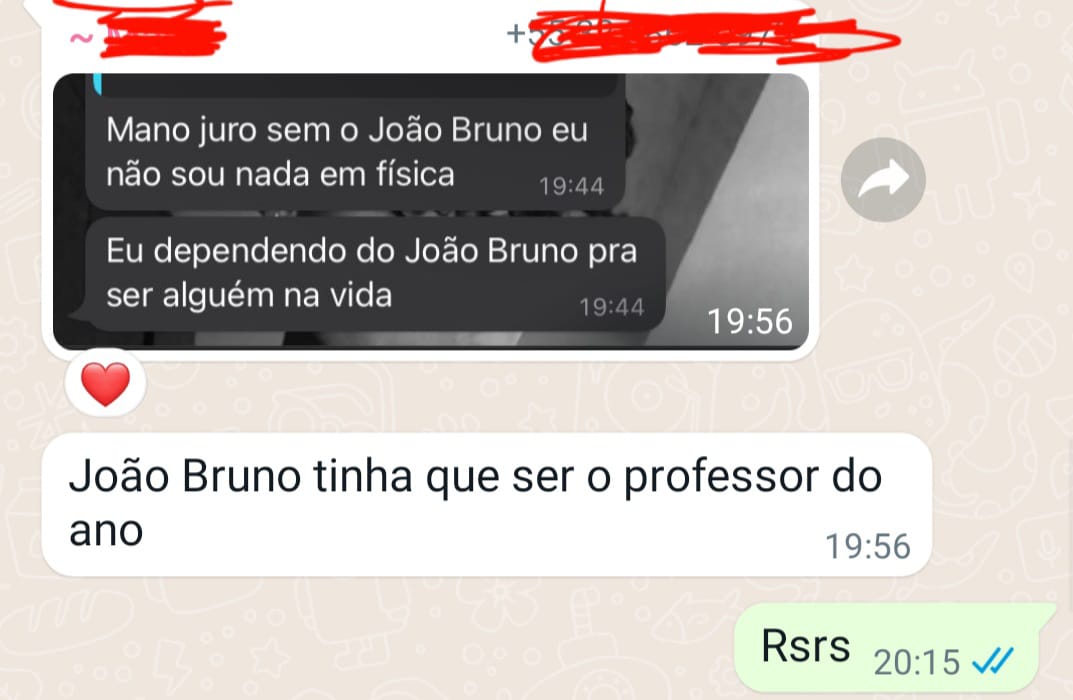
Task: Open the red heart reaction
Action: click(105, 383)
